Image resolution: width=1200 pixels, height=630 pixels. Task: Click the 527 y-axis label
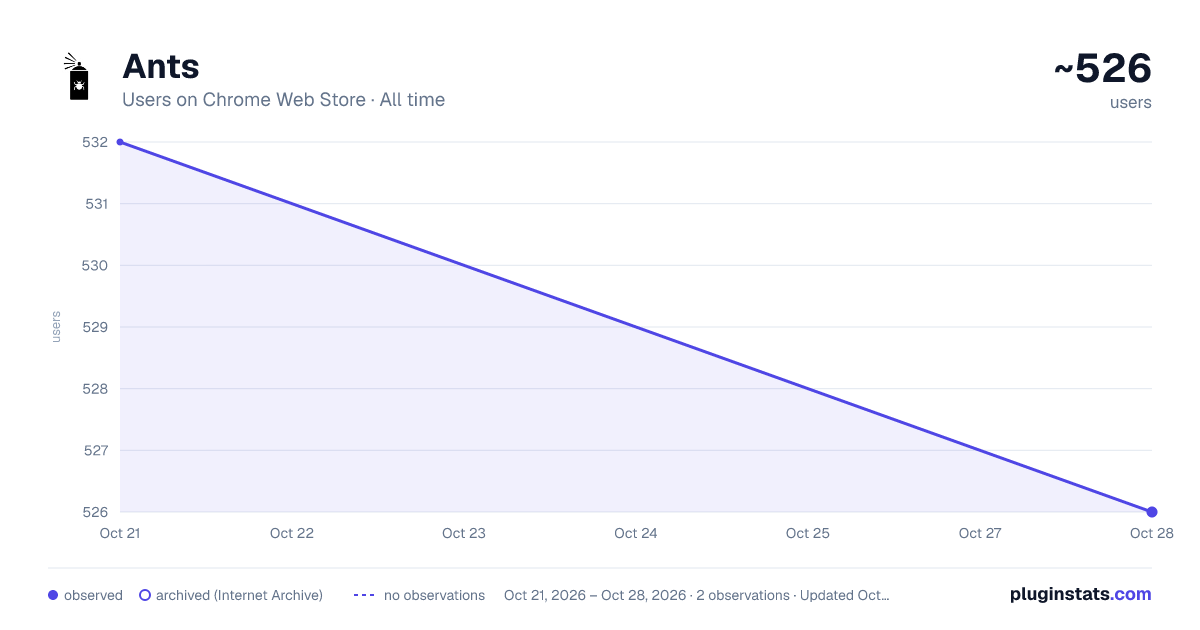(x=96, y=450)
